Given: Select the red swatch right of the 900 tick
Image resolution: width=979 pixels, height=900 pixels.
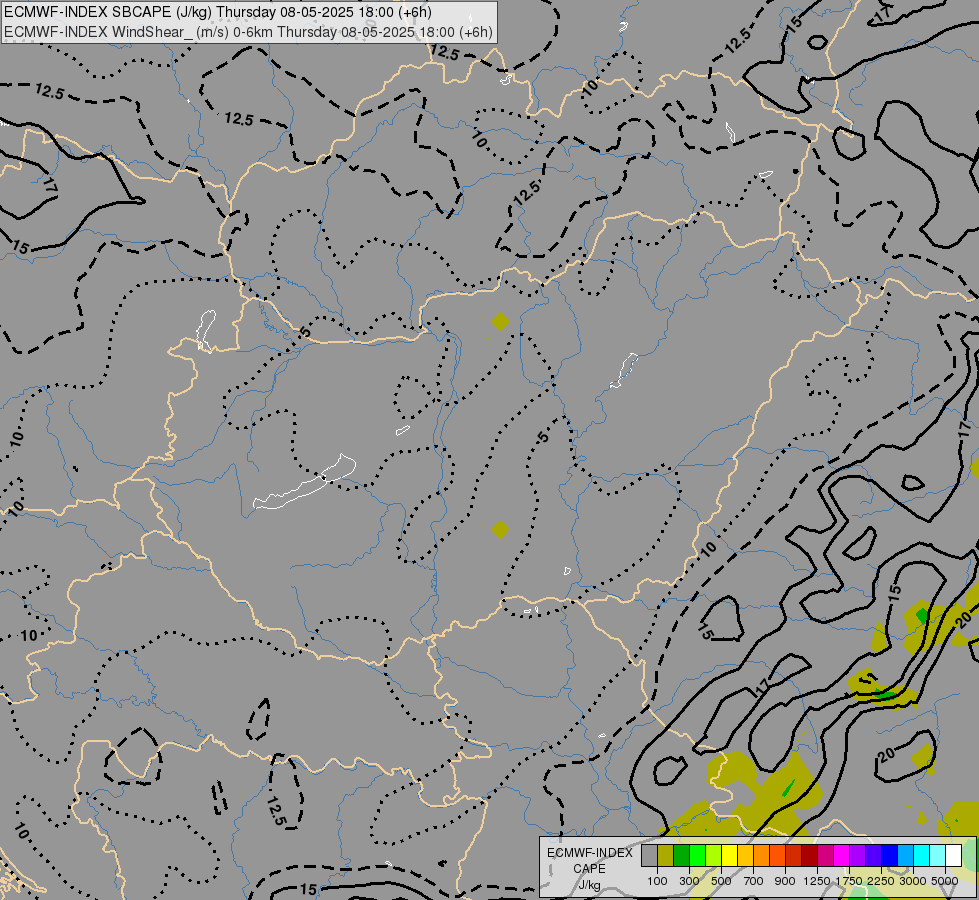Looking at the screenshot, I should point(794,856).
